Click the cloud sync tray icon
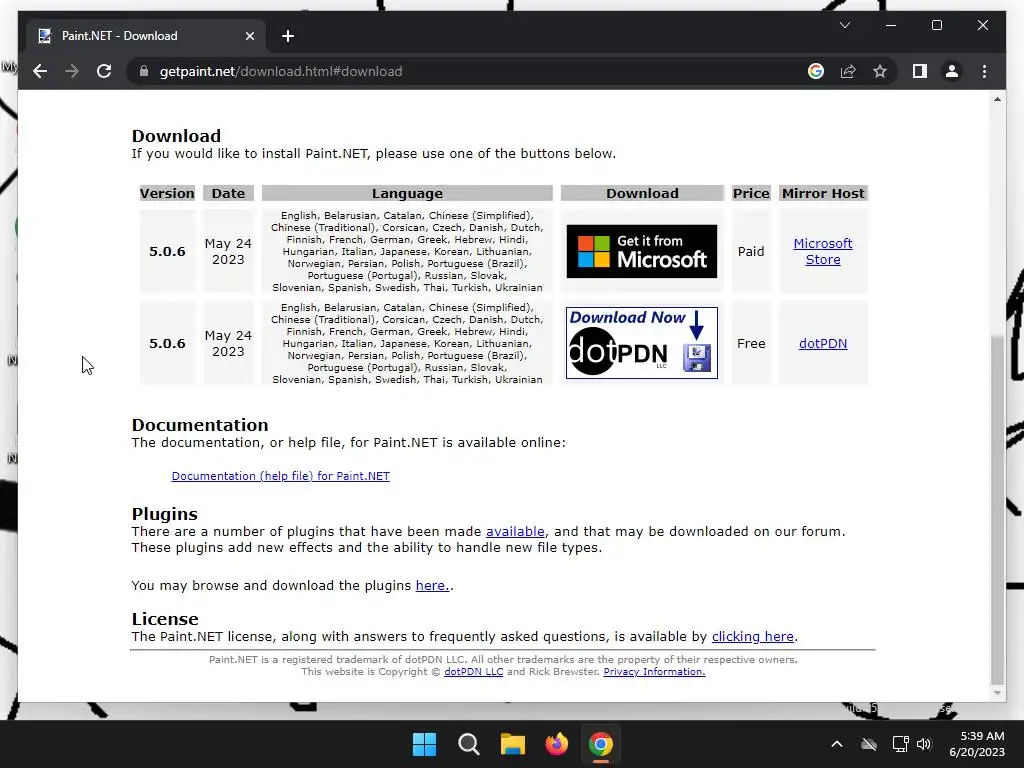 coord(869,744)
